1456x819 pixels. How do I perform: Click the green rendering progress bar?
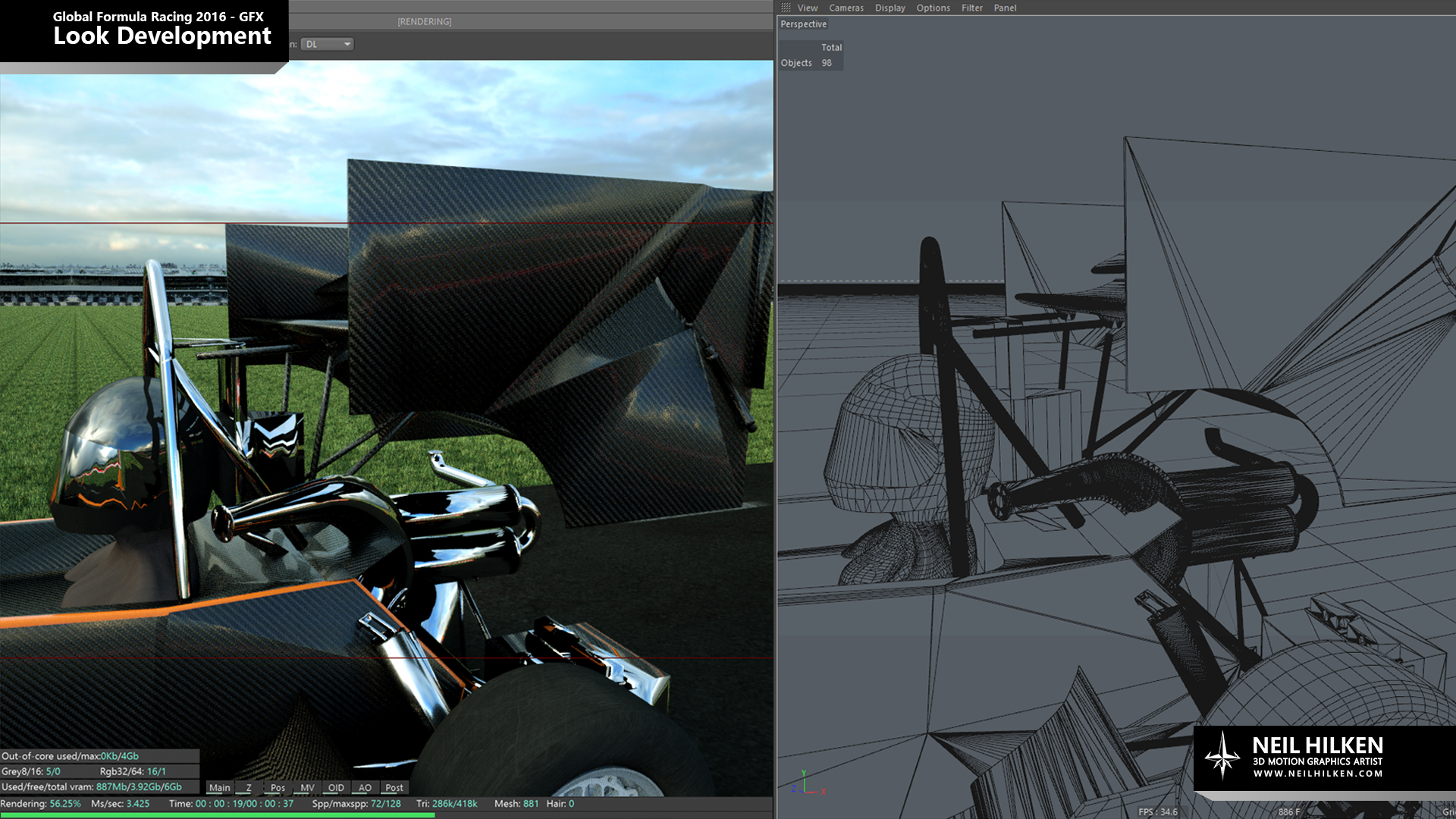point(217,815)
